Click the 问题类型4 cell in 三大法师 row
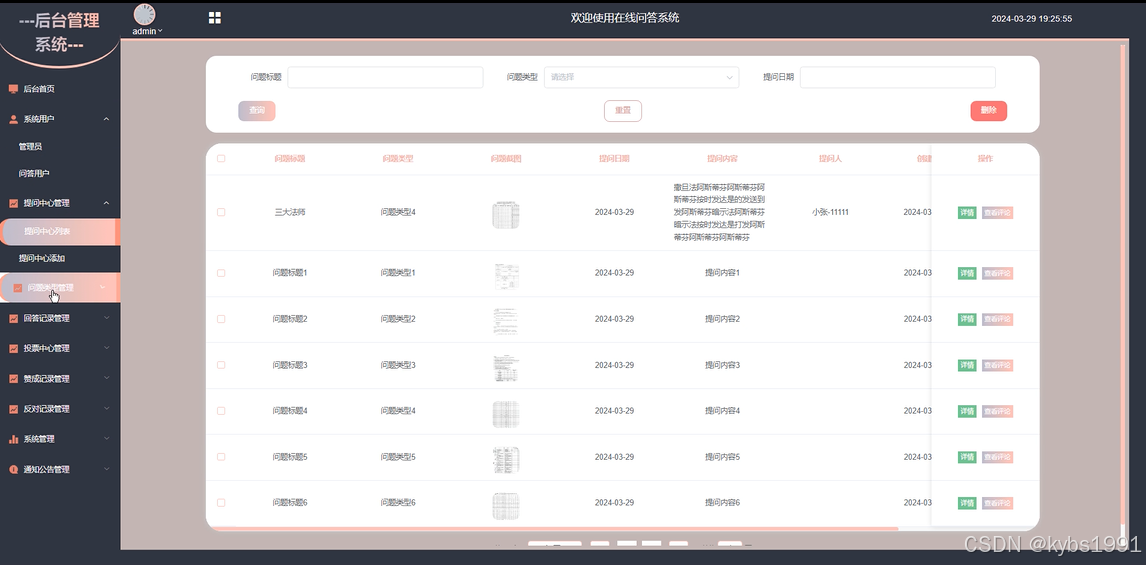Screen dimensions: 1146x565 pos(398,213)
